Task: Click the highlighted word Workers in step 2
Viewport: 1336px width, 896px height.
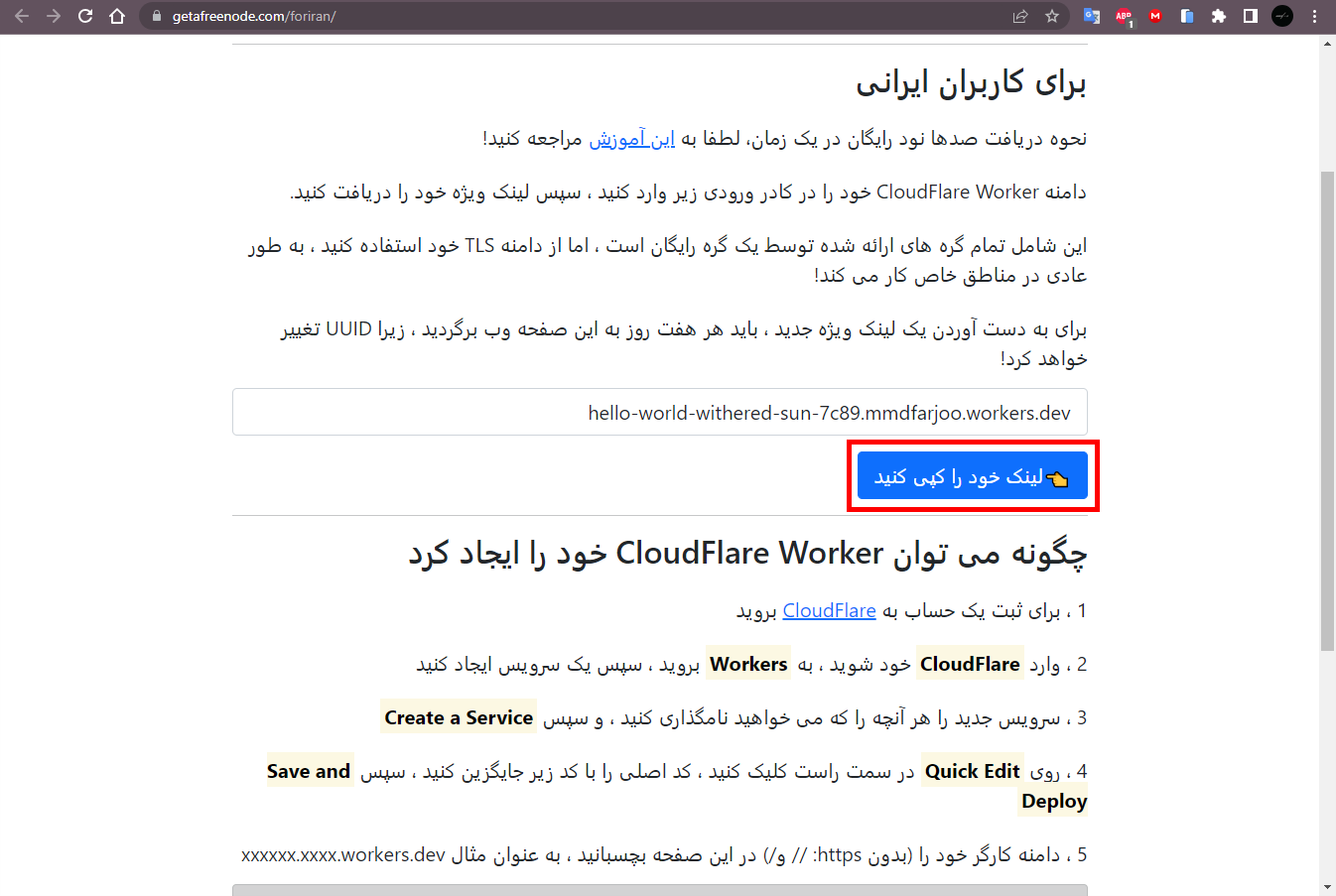Action: [x=748, y=664]
